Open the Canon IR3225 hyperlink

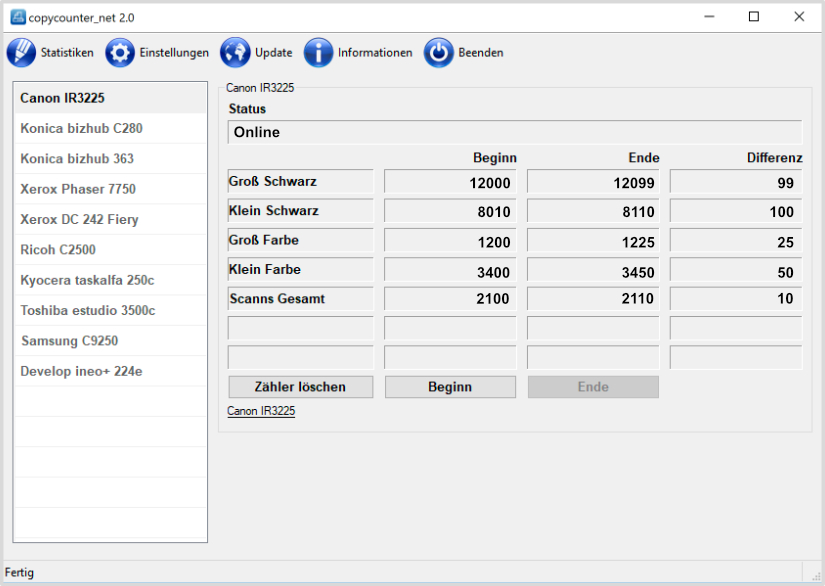click(x=261, y=411)
